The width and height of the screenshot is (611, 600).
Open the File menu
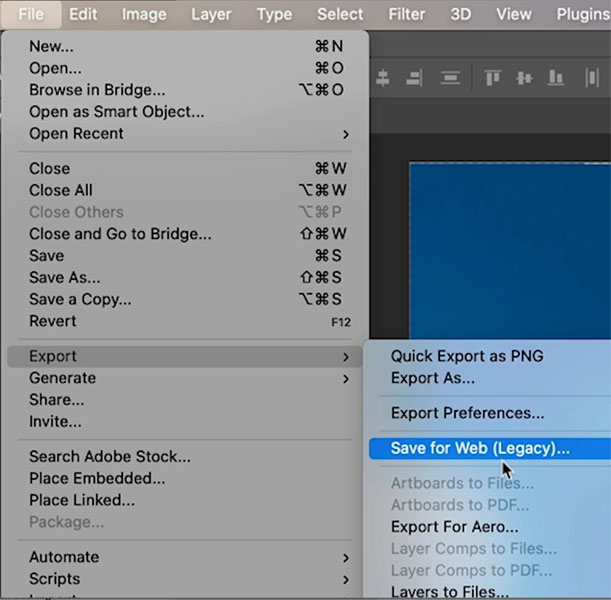click(x=31, y=14)
